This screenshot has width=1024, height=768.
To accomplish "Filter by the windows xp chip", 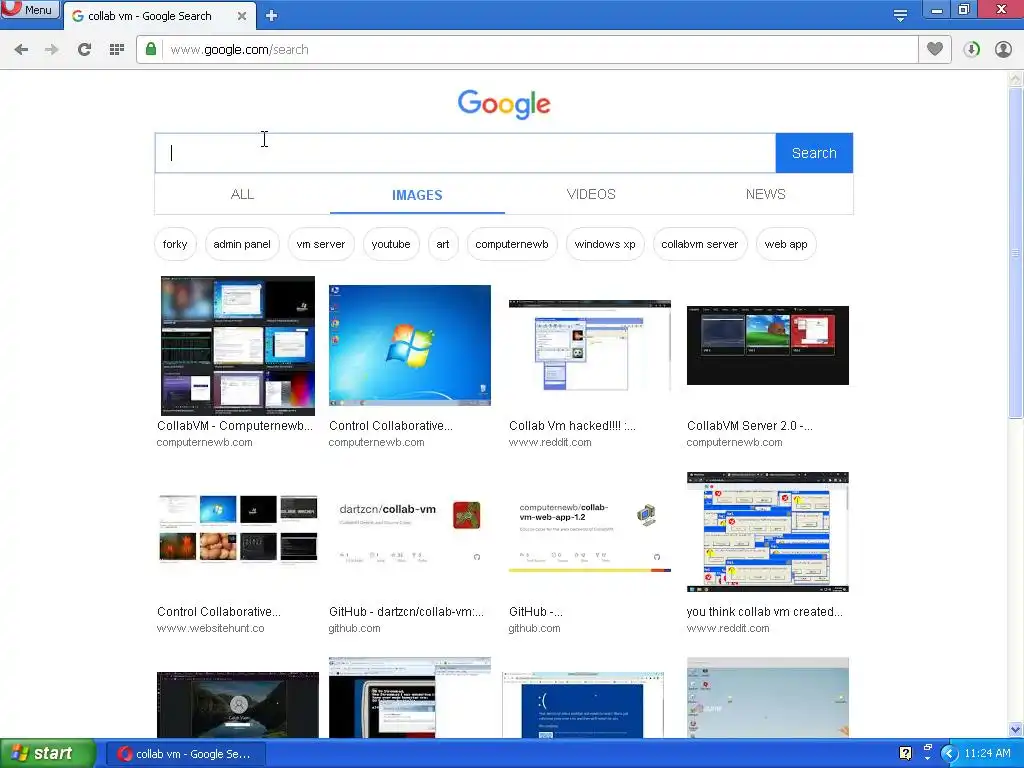I will pos(605,244).
